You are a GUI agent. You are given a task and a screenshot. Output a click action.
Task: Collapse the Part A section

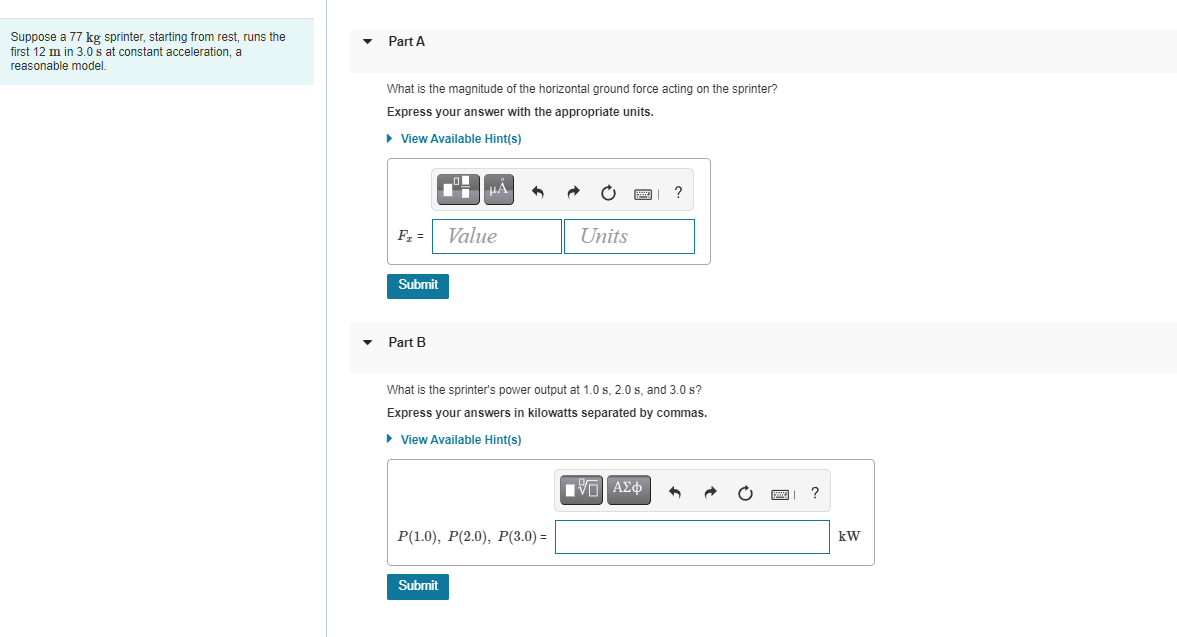(367, 41)
